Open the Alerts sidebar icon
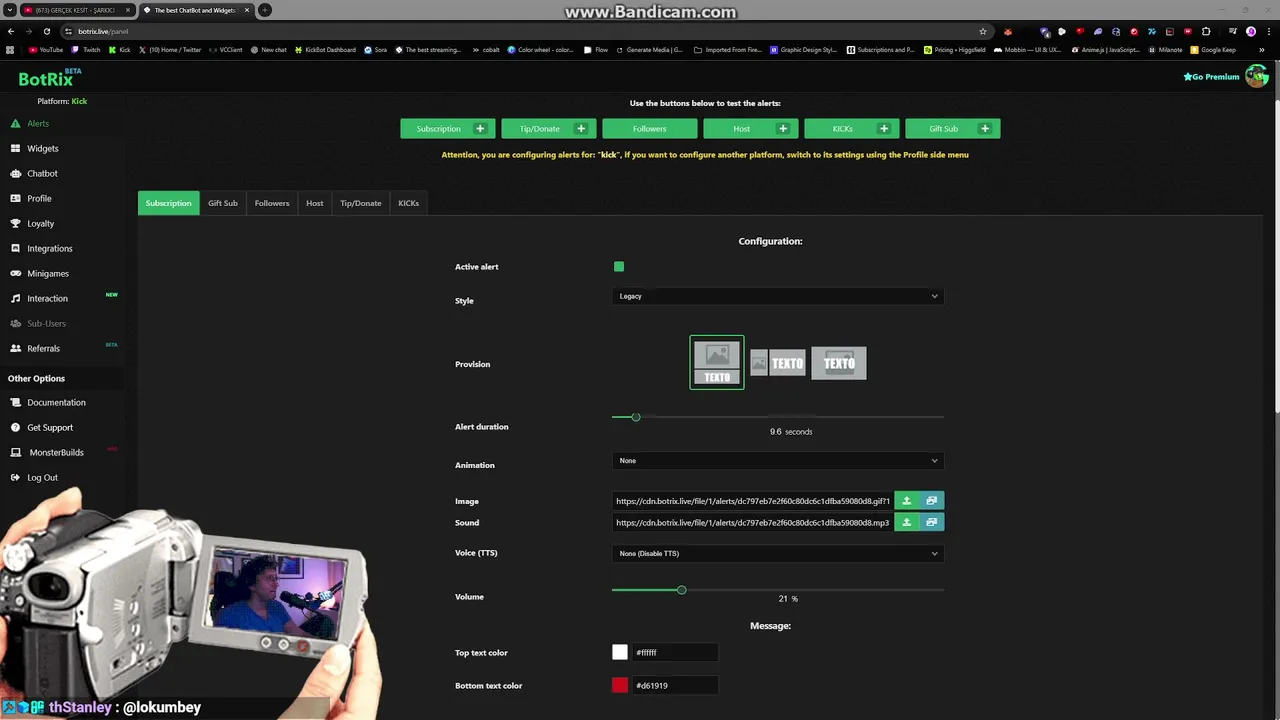This screenshot has height=720, width=1280. pos(16,123)
